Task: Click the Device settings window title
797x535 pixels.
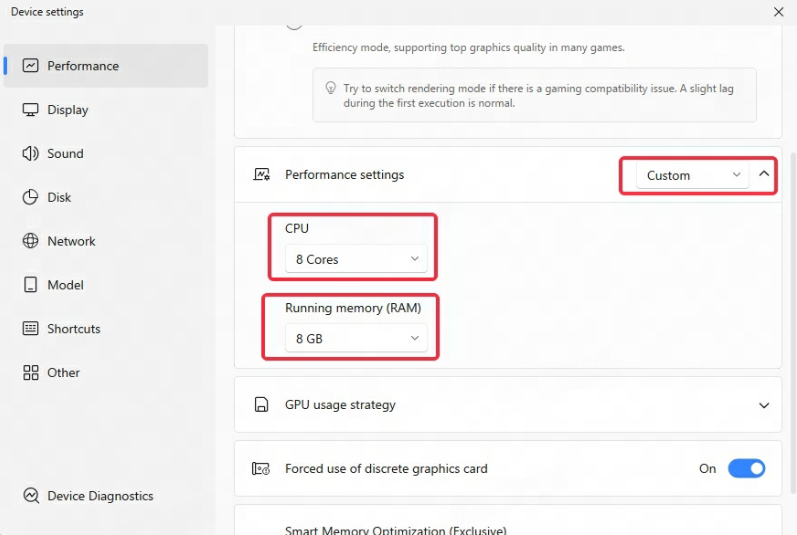Action: pos(47,12)
